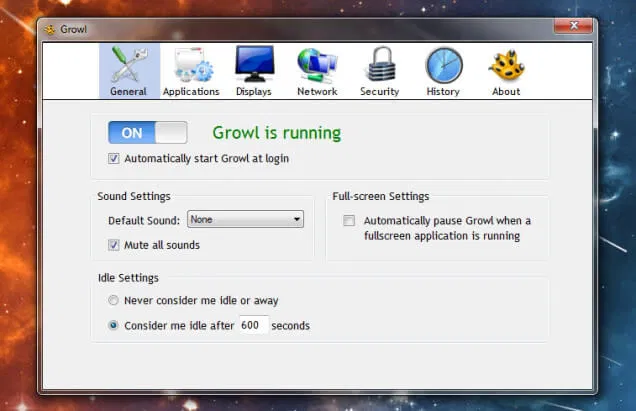Open the General tab wrench icon
This screenshot has width=636, height=411.
(129, 64)
